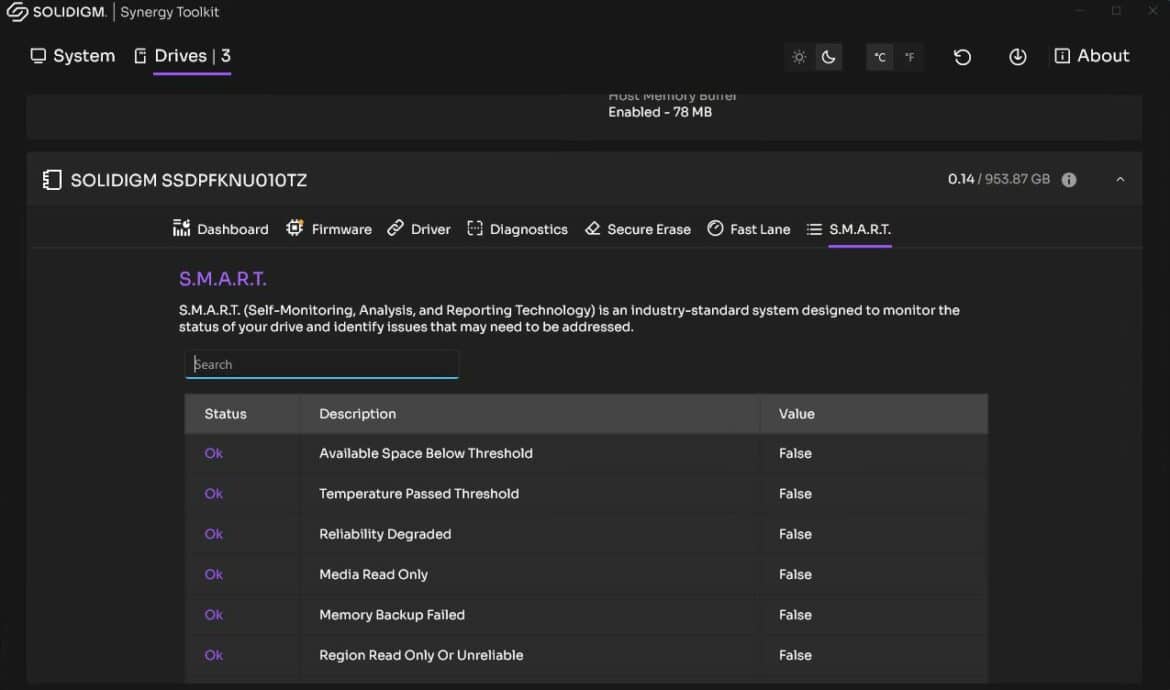Click info icon beside 953.87 GB
Image resolution: width=1170 pixels, height=690 pixels.
[1069, 180]
